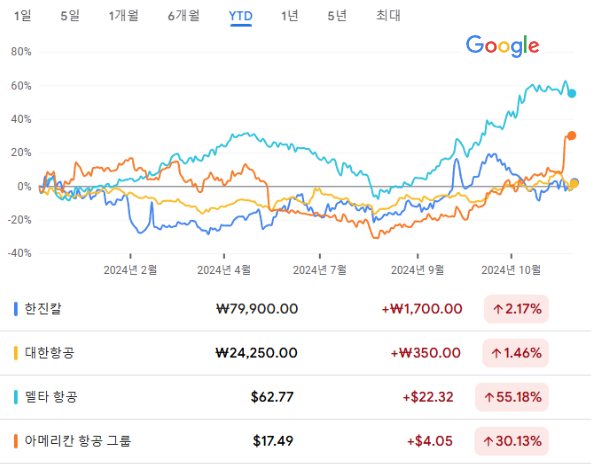The height and width of the screenshot is (472, 601).
Task: Click the $17.49 price value
Action: tap(273, 441)
